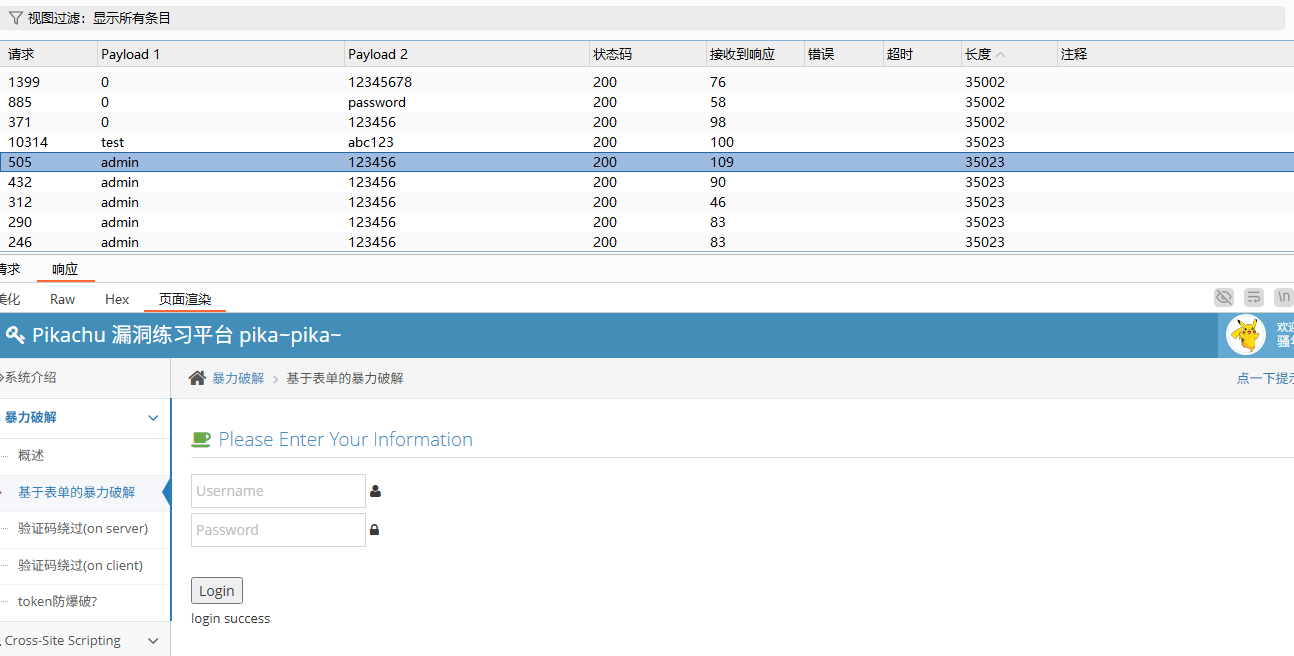This screenshot has height=656, width=1294.
Task: Switch to the 响应 tab
Action: [x=65, y=269]
